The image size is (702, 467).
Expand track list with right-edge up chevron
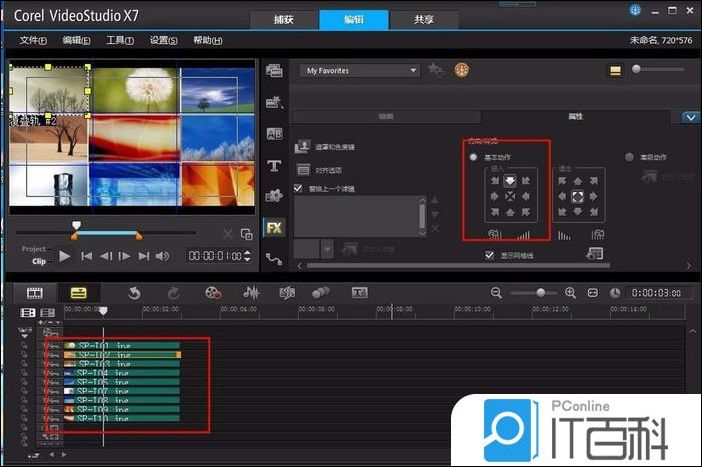coord(692,332)
